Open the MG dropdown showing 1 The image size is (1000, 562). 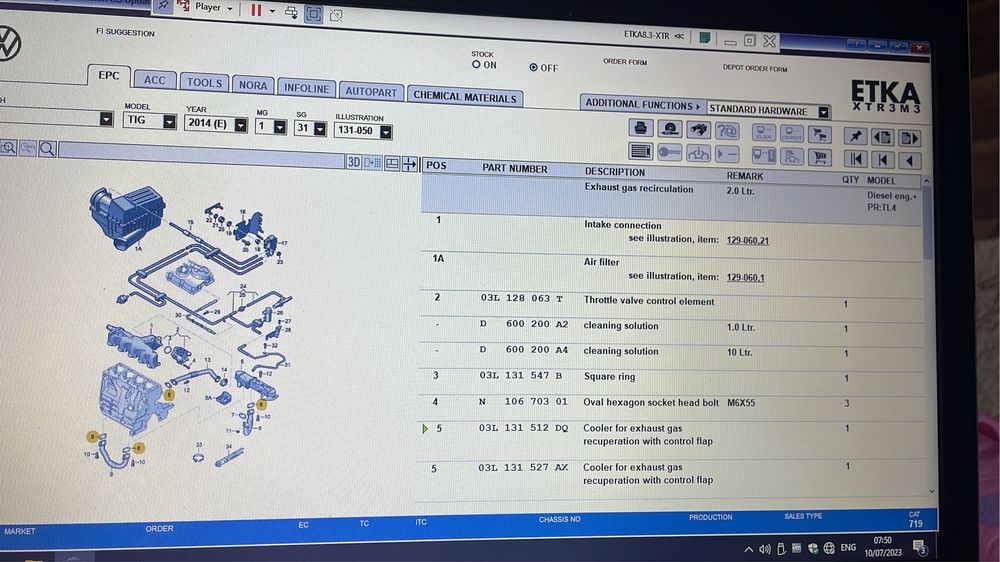pos(279,127)
